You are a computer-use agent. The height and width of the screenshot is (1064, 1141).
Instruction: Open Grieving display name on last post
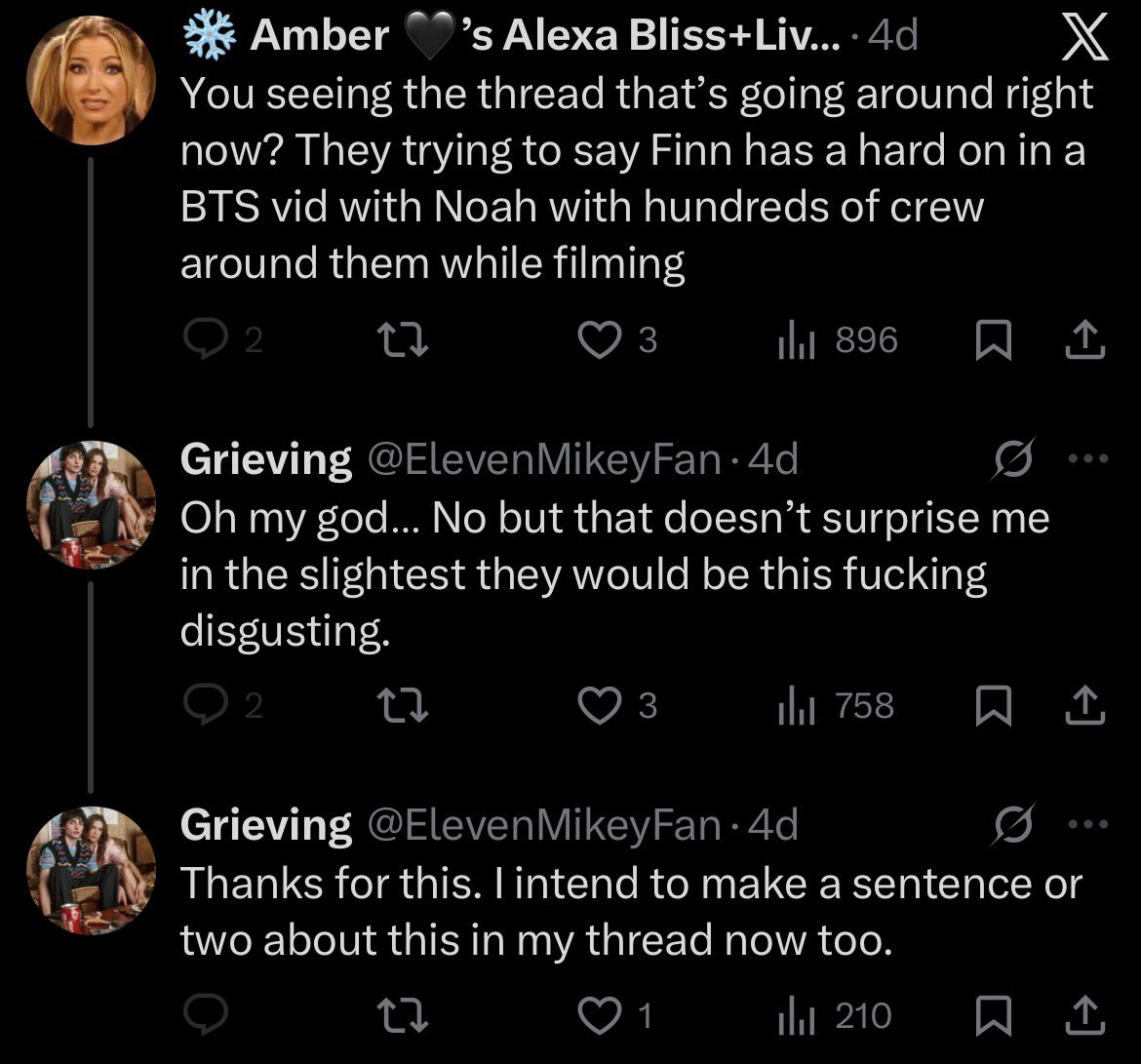[266, 826]
